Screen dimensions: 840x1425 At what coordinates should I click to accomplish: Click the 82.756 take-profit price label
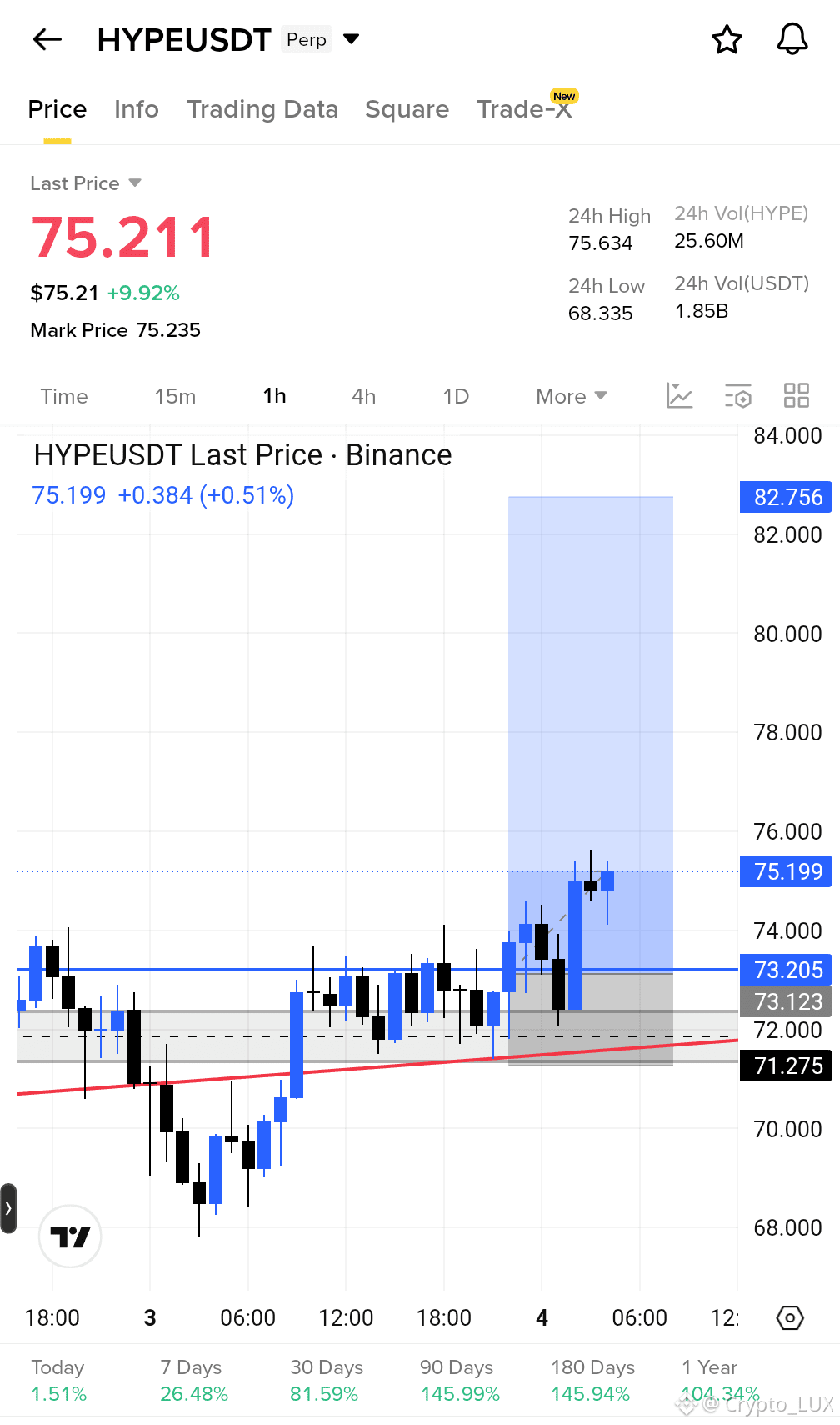coord(786,497)
